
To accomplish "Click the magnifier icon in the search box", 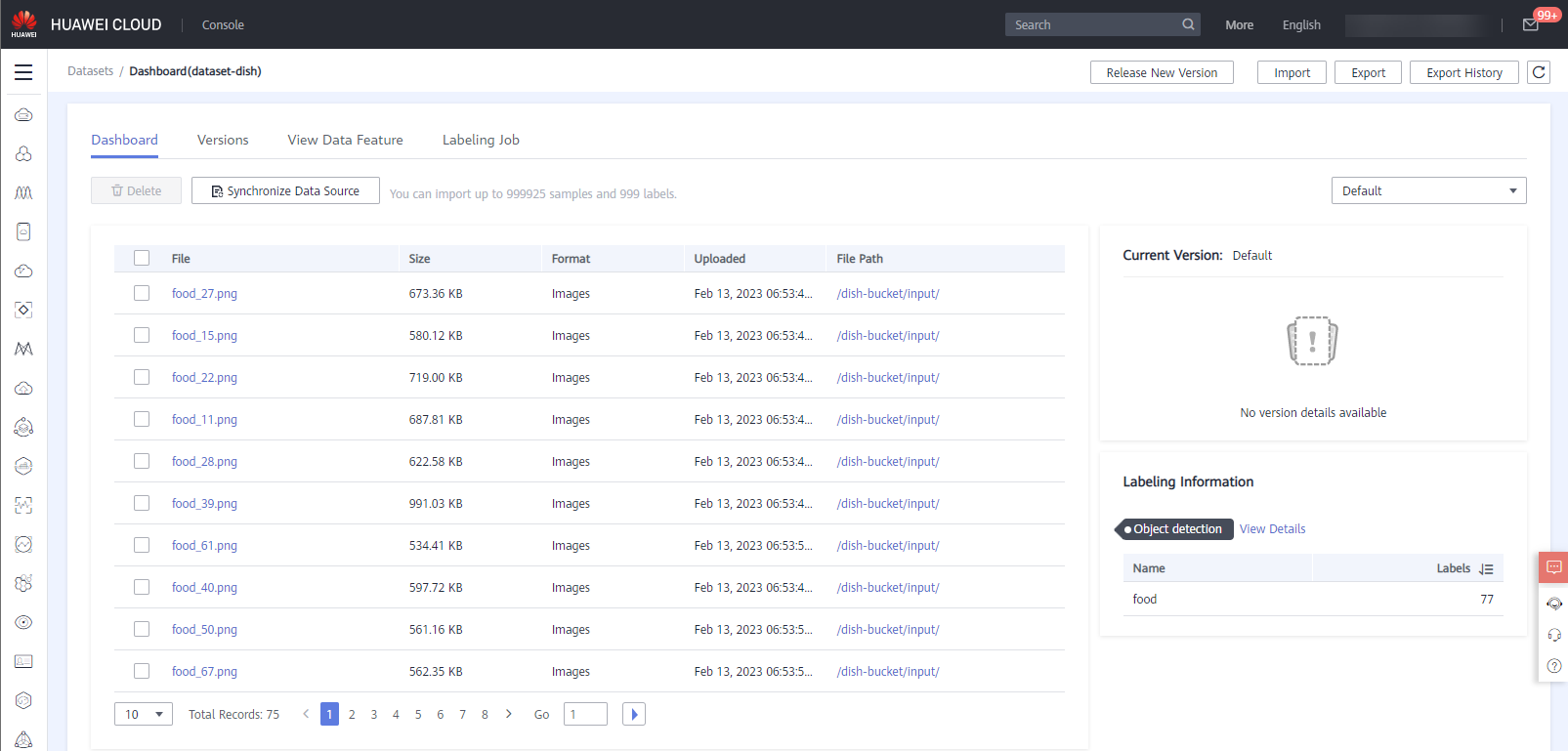I will (x=1188, y=24).
